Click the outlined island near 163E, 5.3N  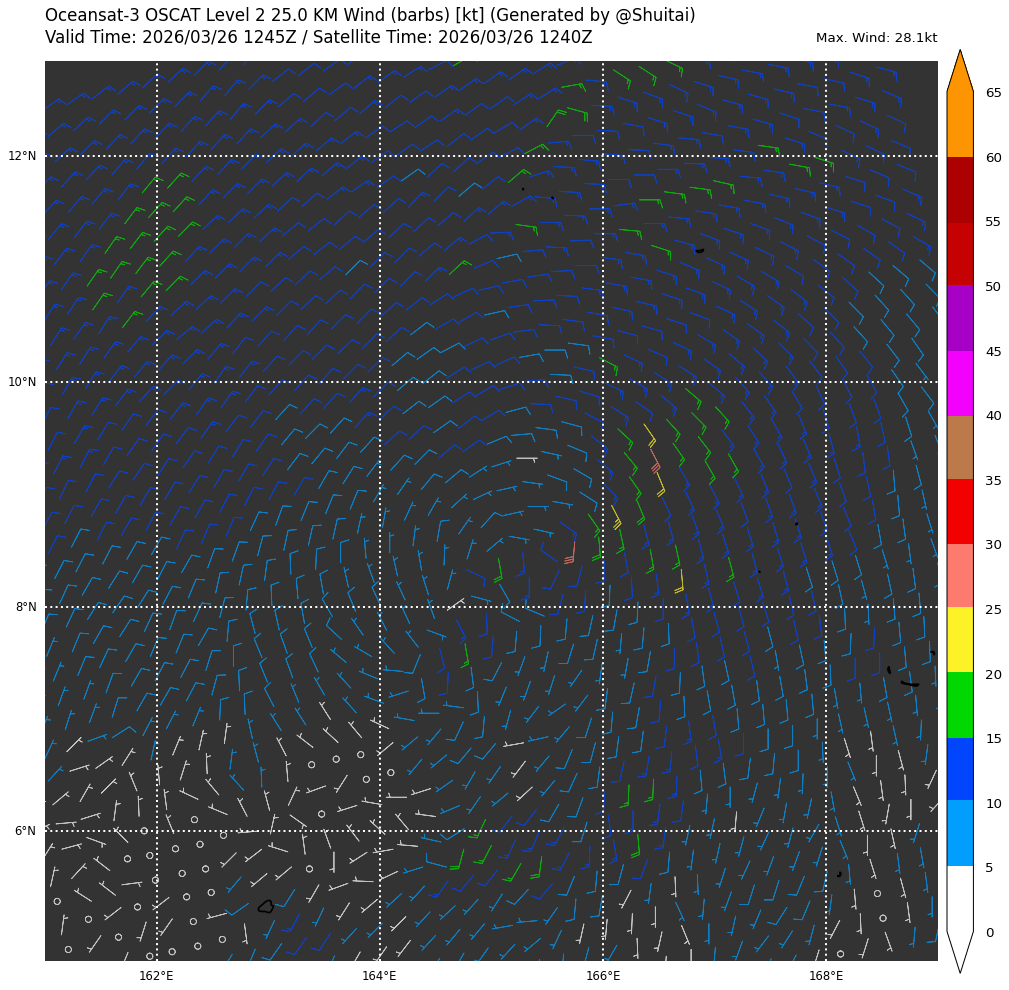(265, 906)
